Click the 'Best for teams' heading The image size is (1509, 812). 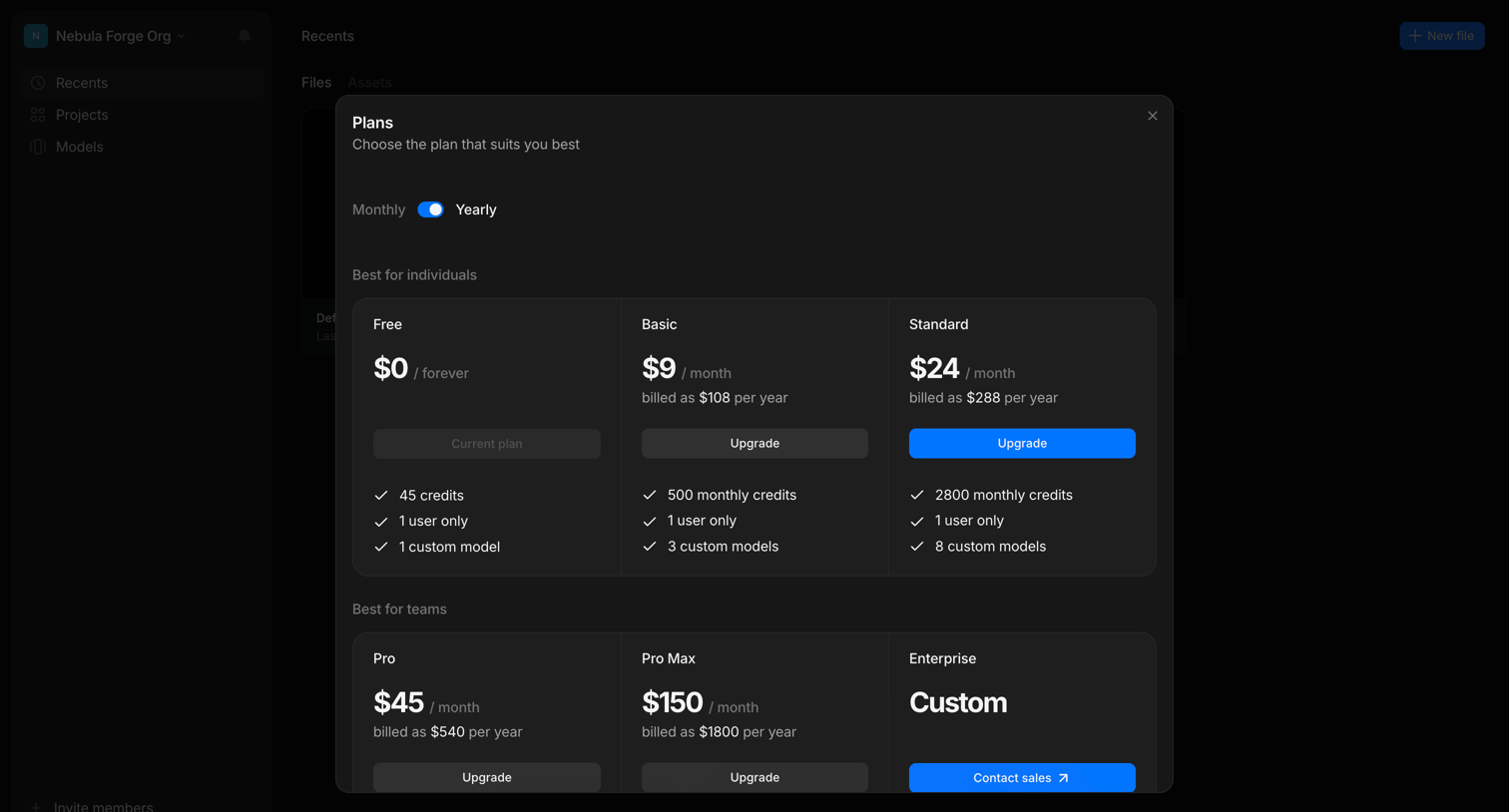point(399,609)
